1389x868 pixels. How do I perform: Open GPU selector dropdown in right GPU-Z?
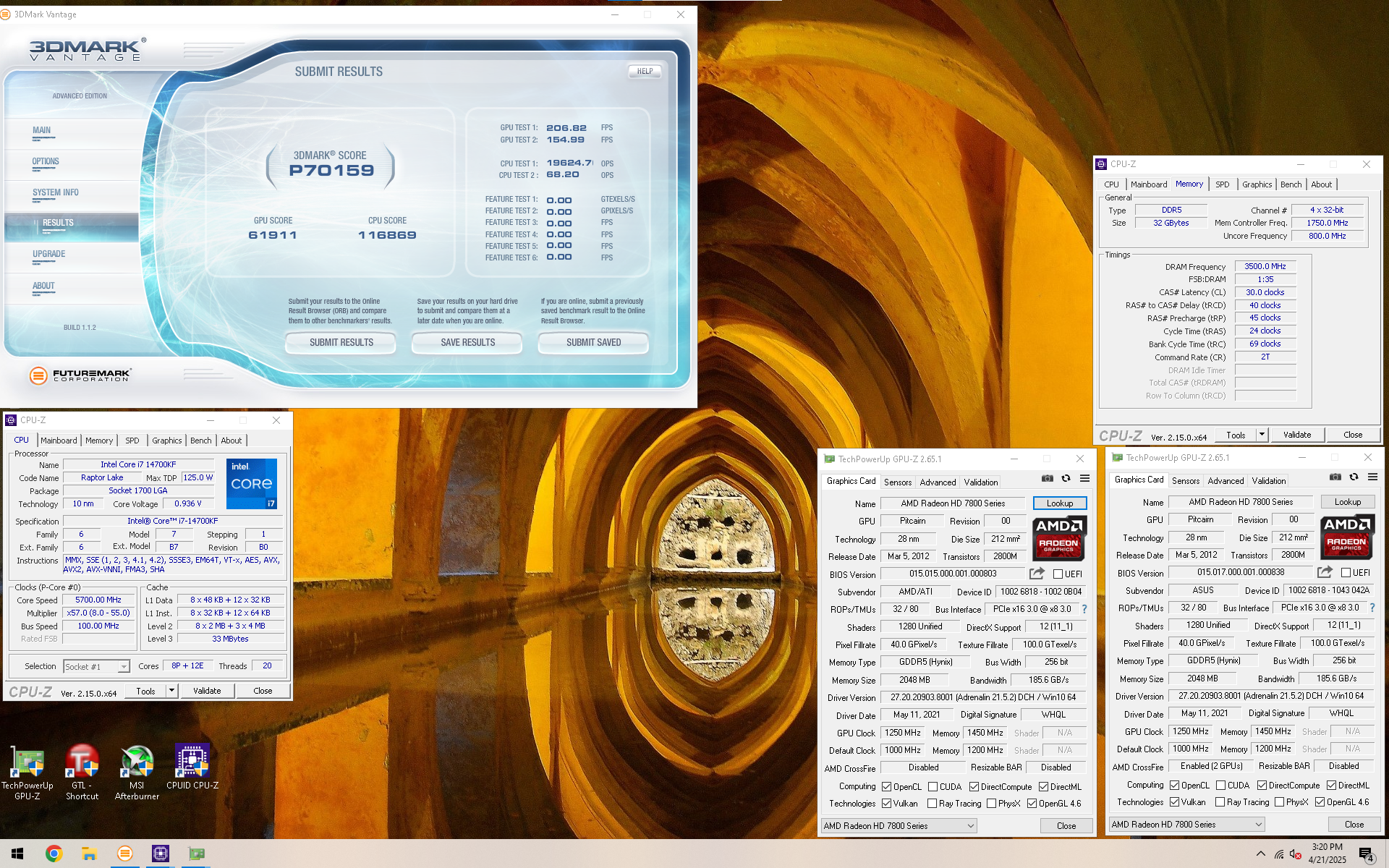(x=1186, y=825)
